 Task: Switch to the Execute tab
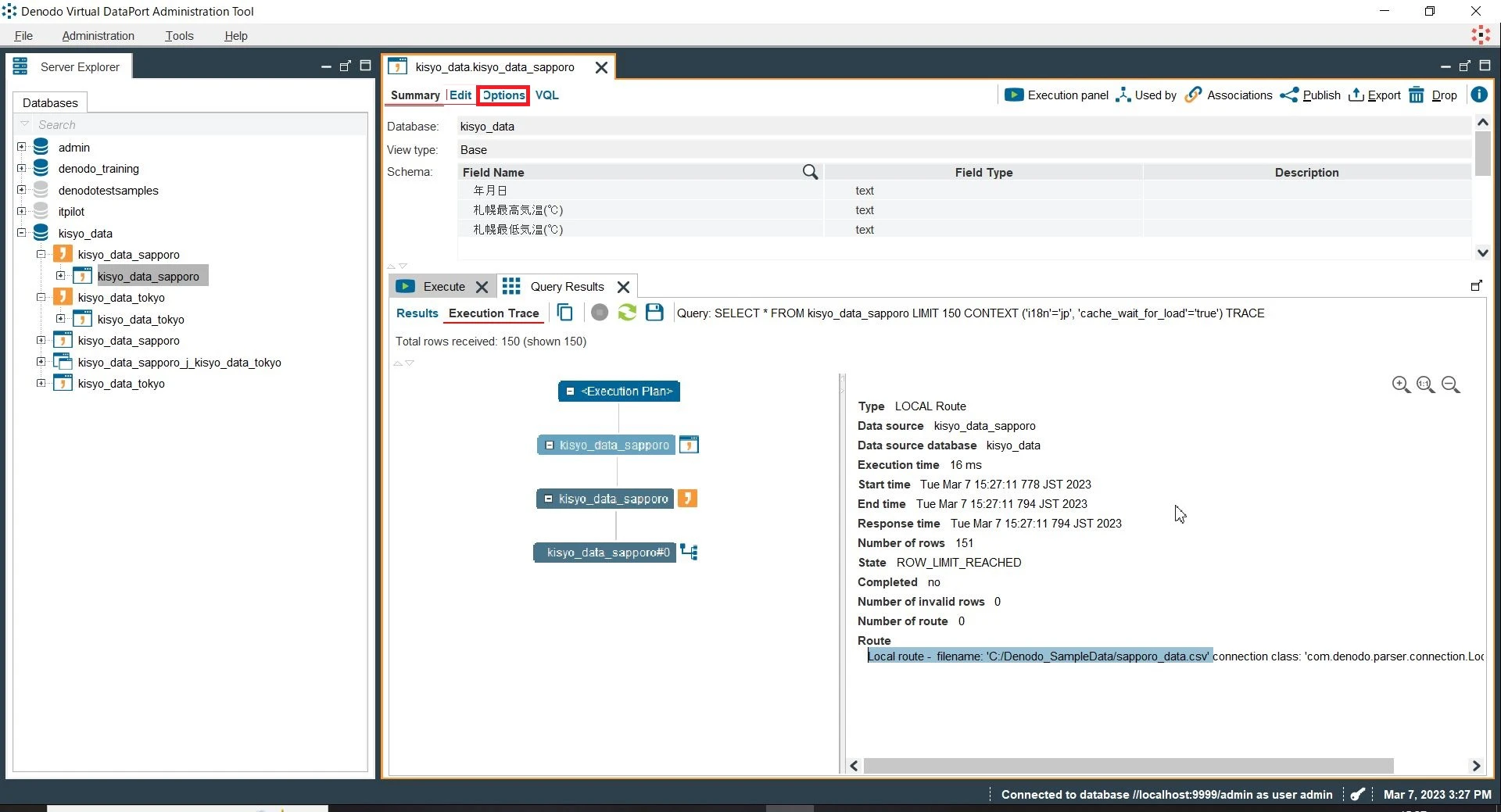point(444,287)
